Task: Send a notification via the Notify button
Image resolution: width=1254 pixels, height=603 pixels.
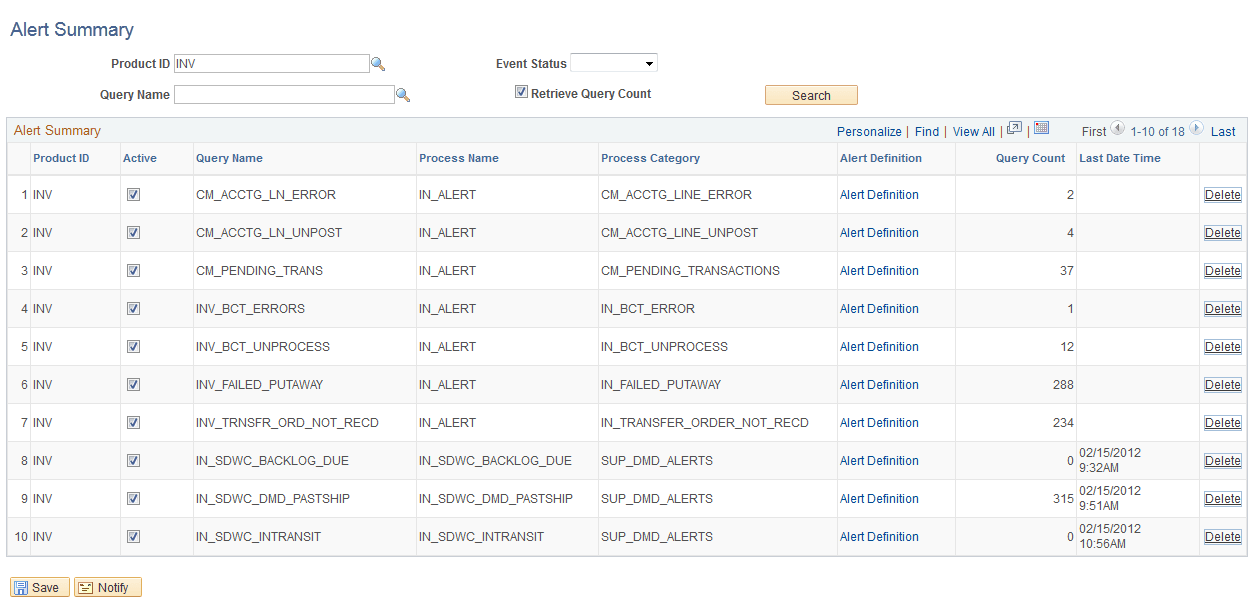Action: (x=107, y=587)
